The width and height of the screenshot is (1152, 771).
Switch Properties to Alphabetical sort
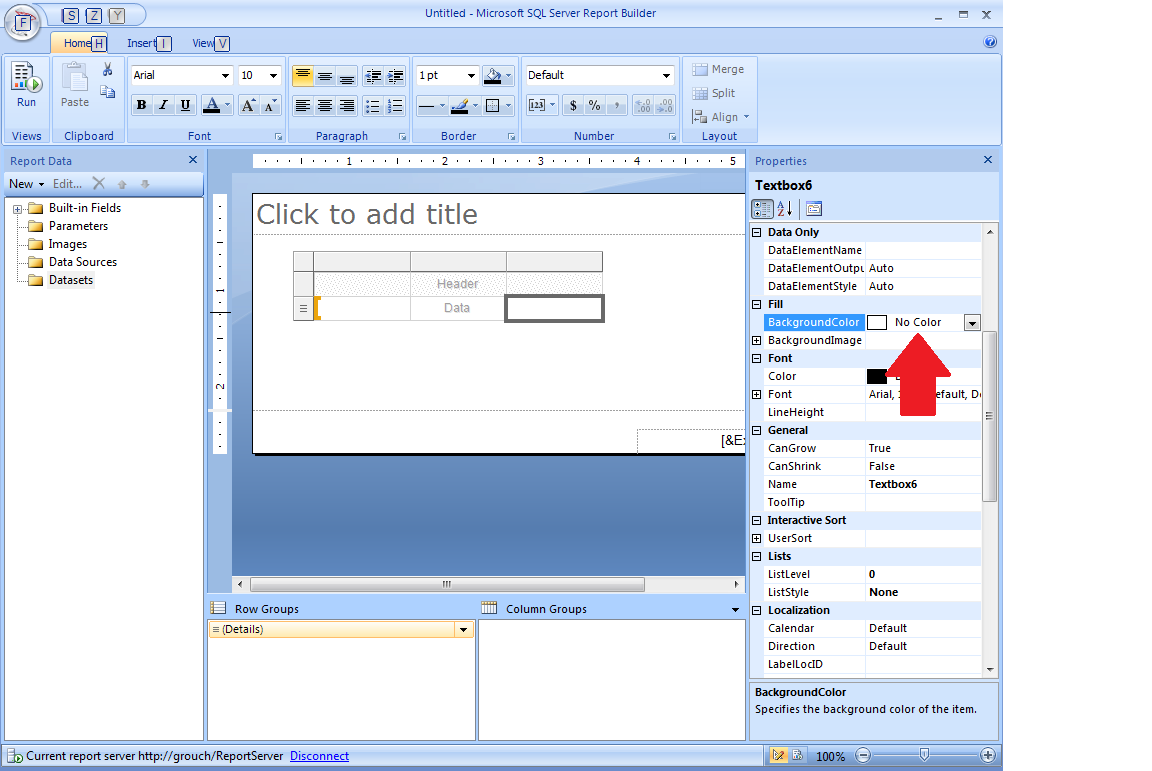(785, 209)
